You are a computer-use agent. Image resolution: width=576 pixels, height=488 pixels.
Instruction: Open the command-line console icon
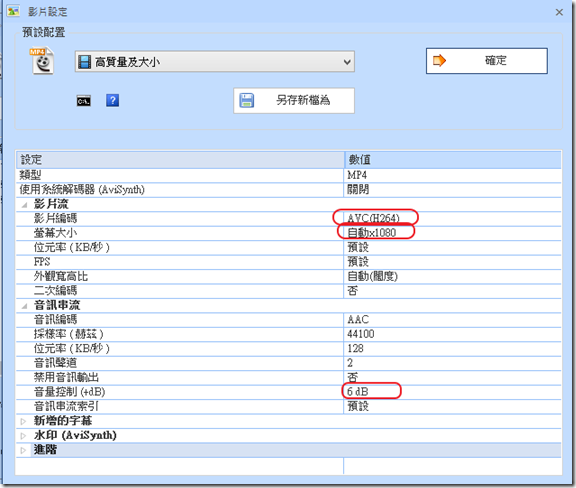click(84, 101)
